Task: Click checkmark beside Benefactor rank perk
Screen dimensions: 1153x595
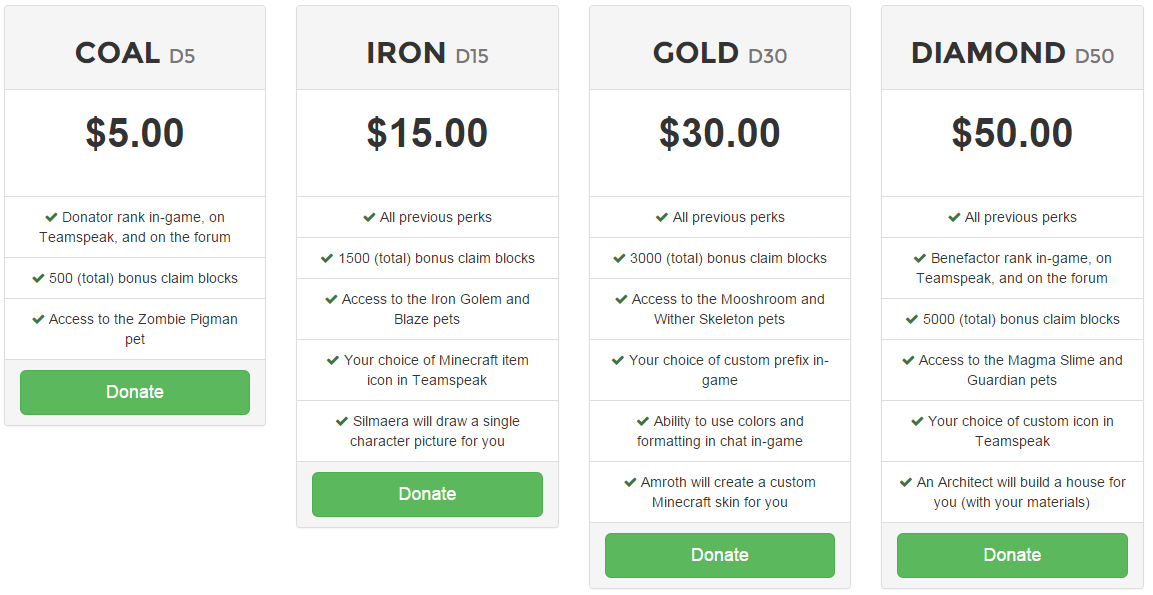Action: click(920, 258)
